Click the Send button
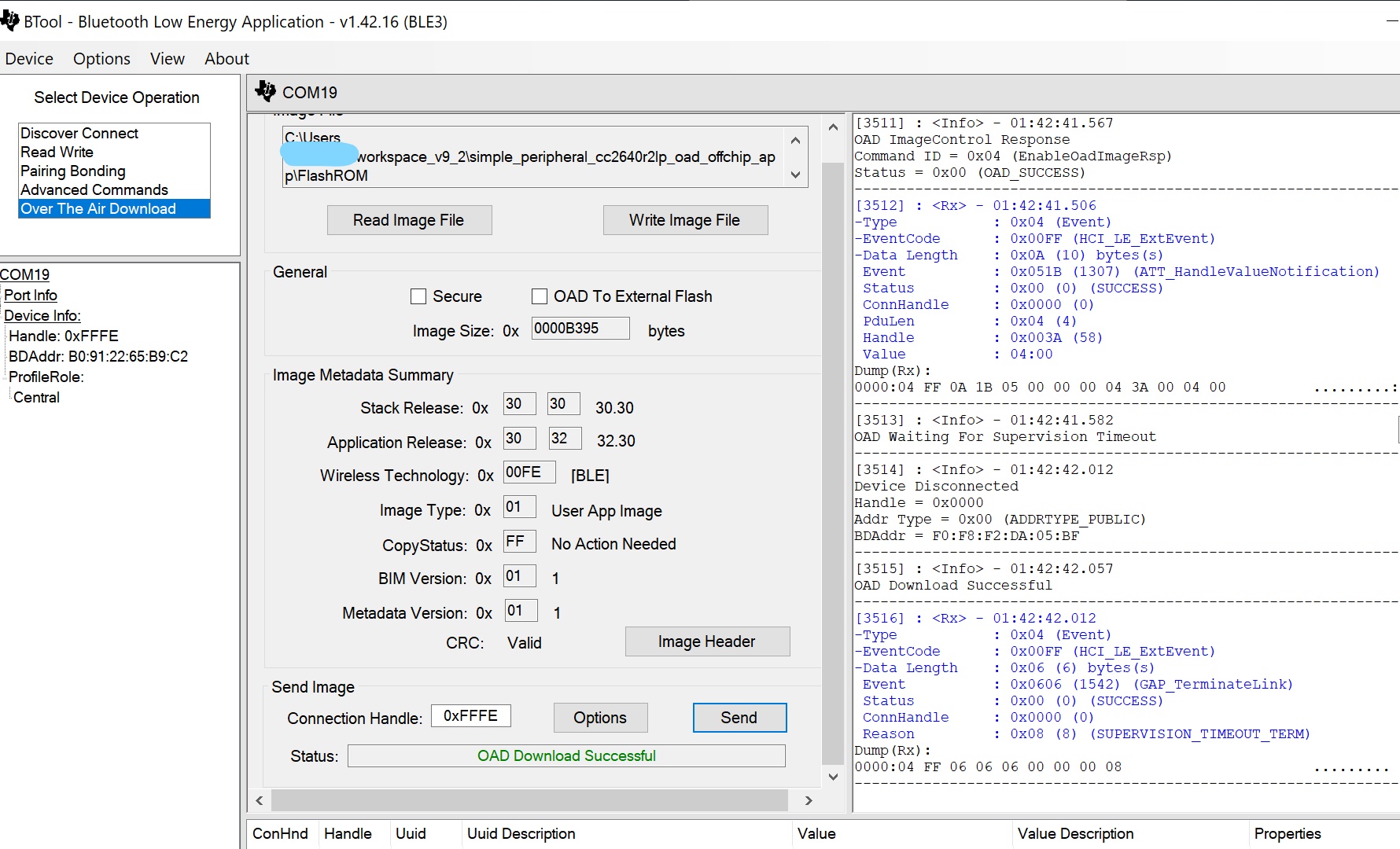The width and height of the screenshot is (1400, 849). [739, 718]
